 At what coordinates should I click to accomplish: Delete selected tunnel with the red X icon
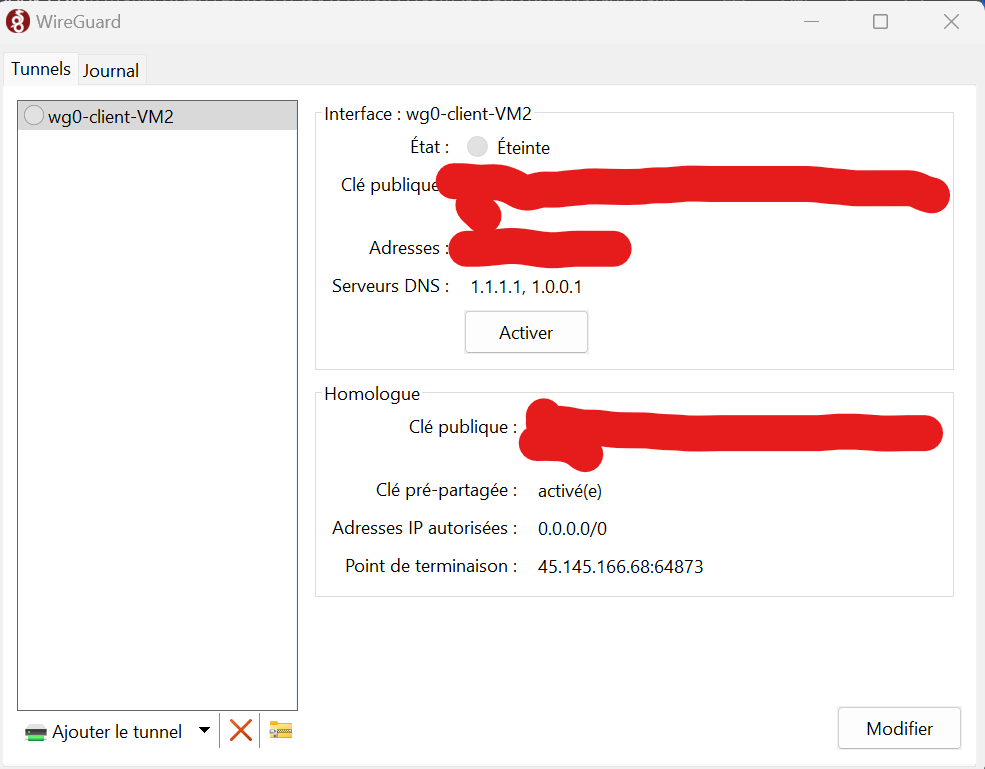240,730
